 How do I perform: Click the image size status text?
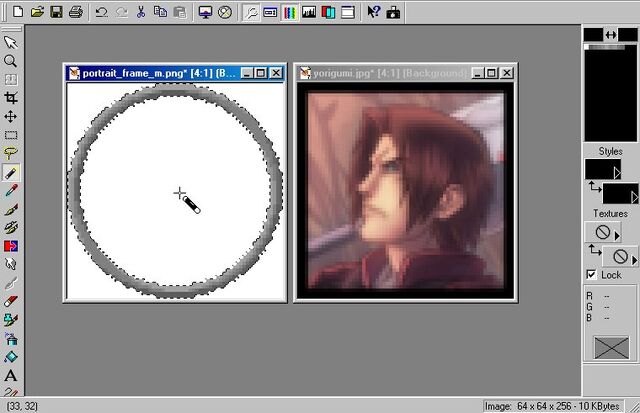552,406
